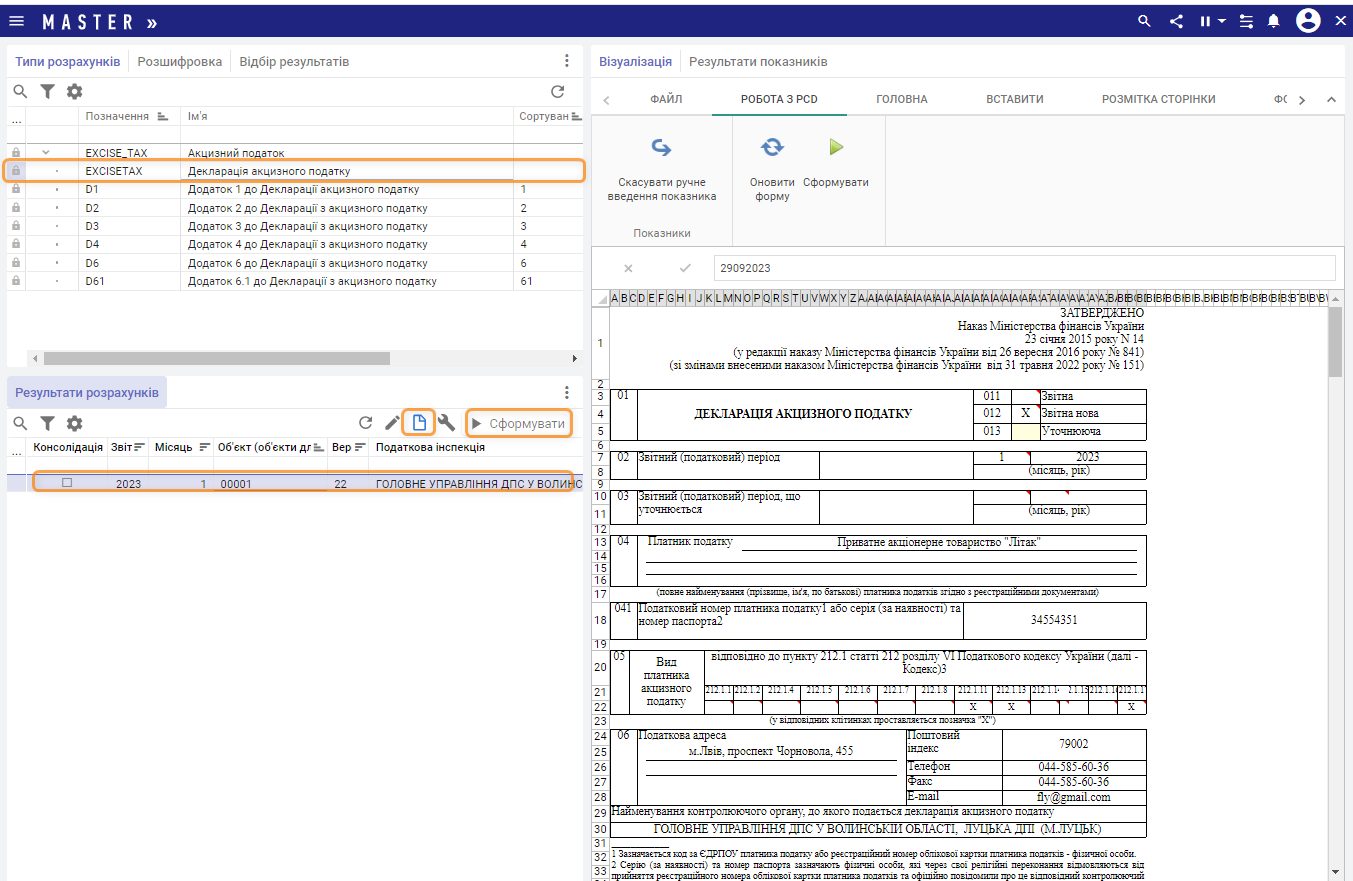Collapse the ribbon with the up chevron
The height and width of the screenshot is (881, 1353).
(x=1331, y=99)
